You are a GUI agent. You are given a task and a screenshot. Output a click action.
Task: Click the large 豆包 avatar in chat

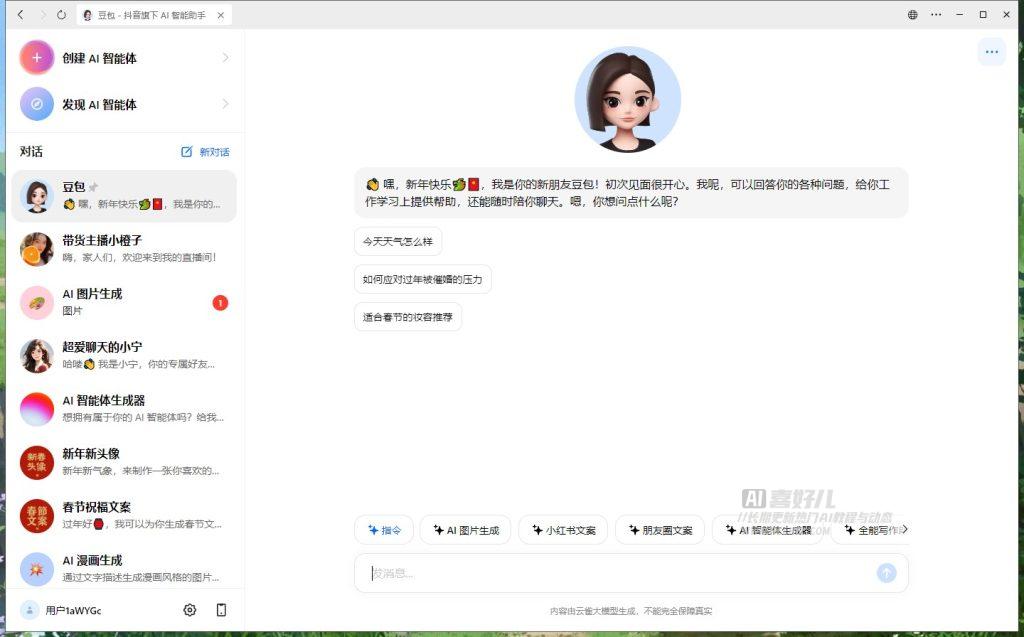pos(628,99)
